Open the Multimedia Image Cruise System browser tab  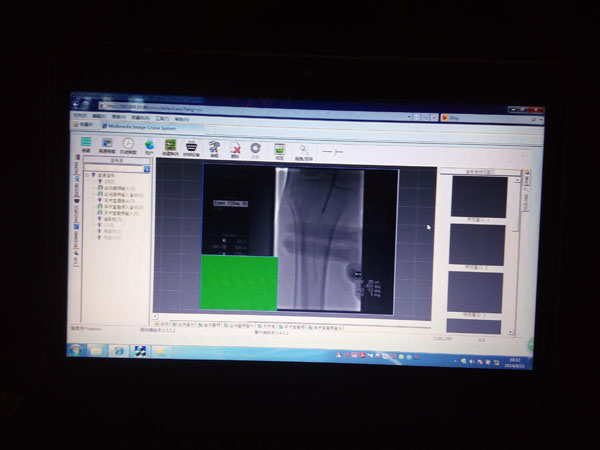coord(140,127)
